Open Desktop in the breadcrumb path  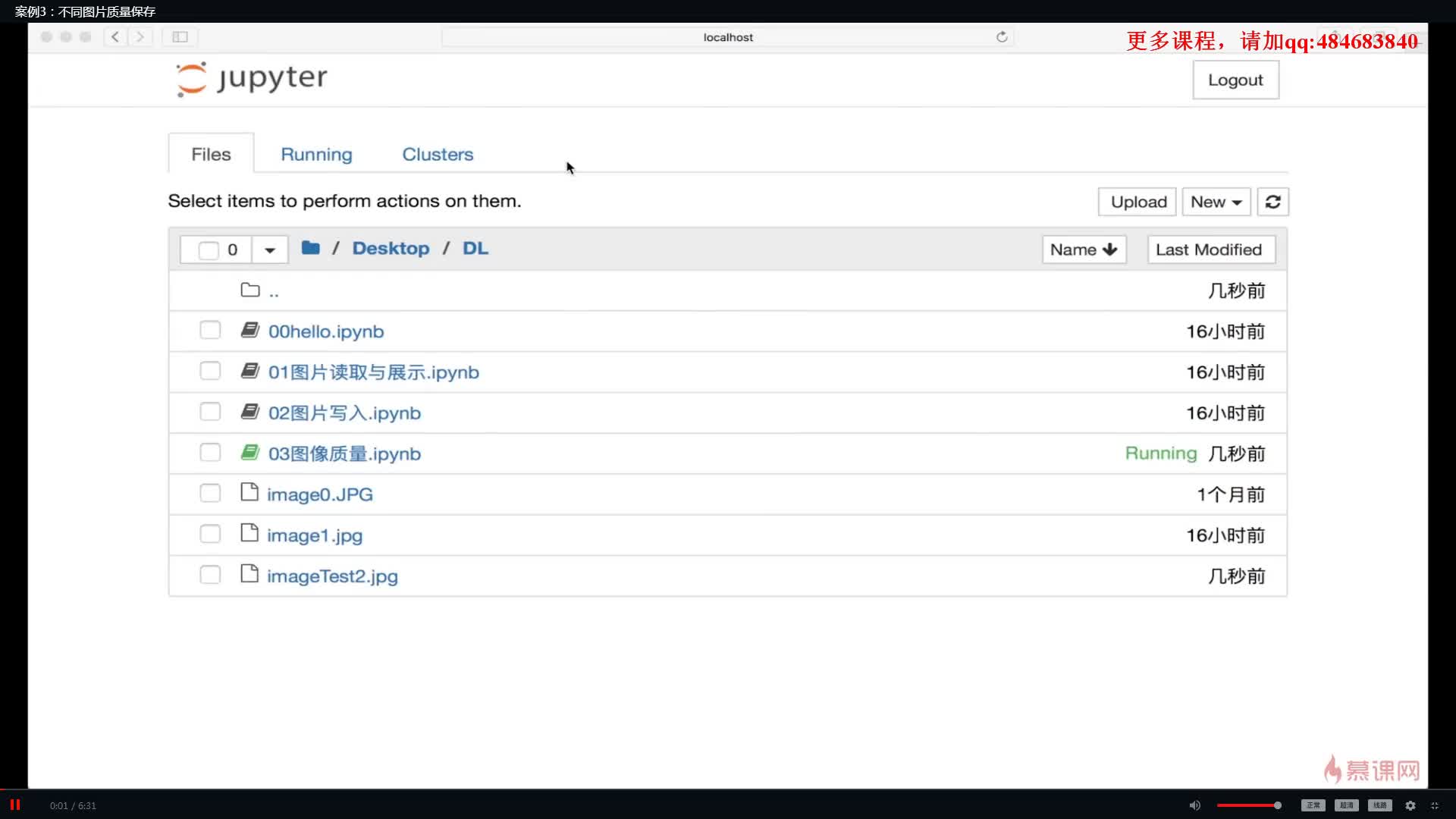[391, 248]
